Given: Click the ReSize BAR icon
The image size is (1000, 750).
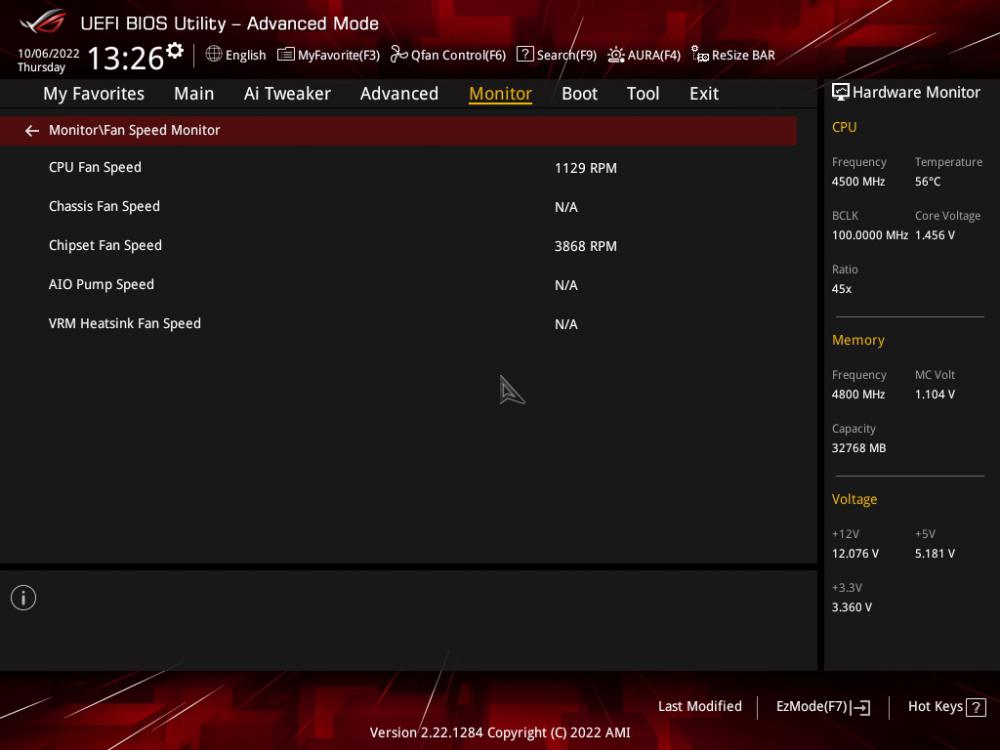Looking at the screenshot, I should click(x=700, y=54).
